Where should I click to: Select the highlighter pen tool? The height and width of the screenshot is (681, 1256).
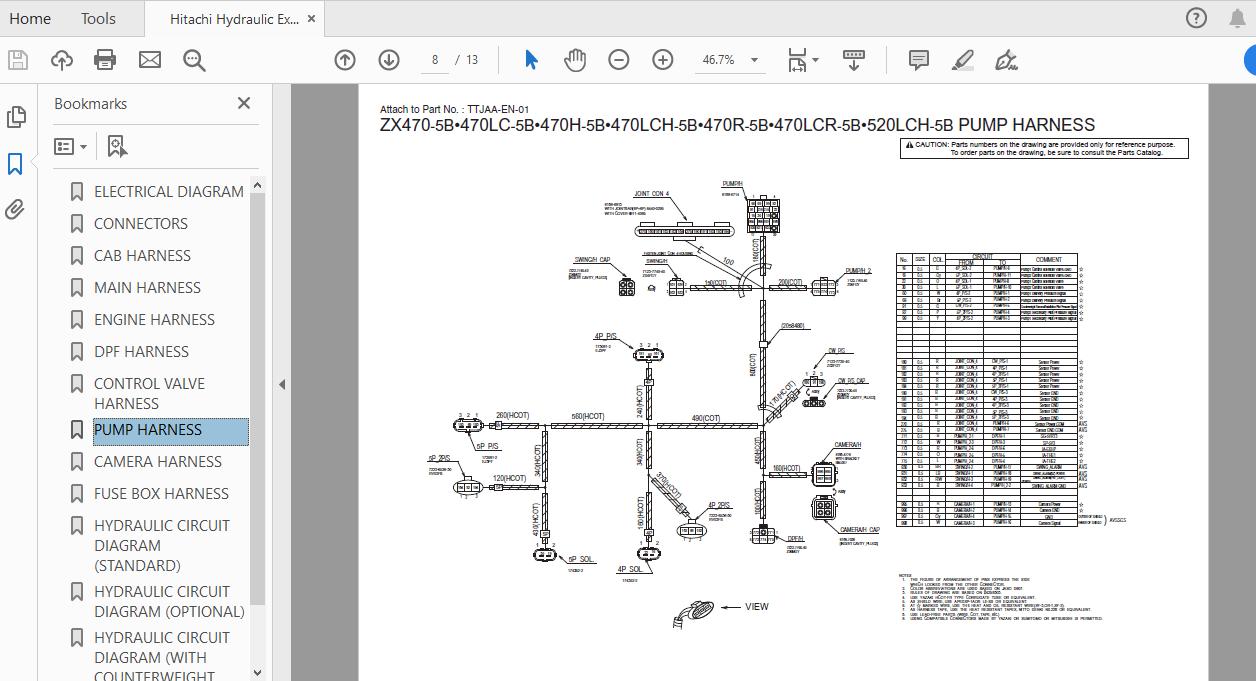(962, 60)
